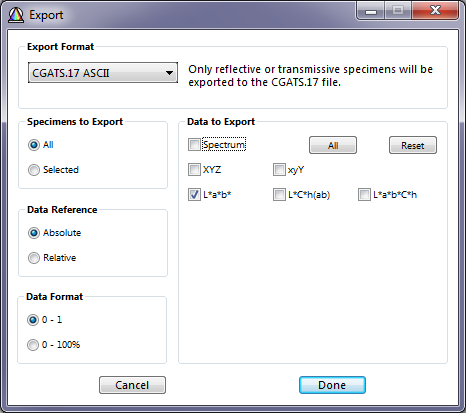This screenshot has width=466, height=413.
Task: Uncheck the L*a*b* checkbox
Action: coord(194,195)
